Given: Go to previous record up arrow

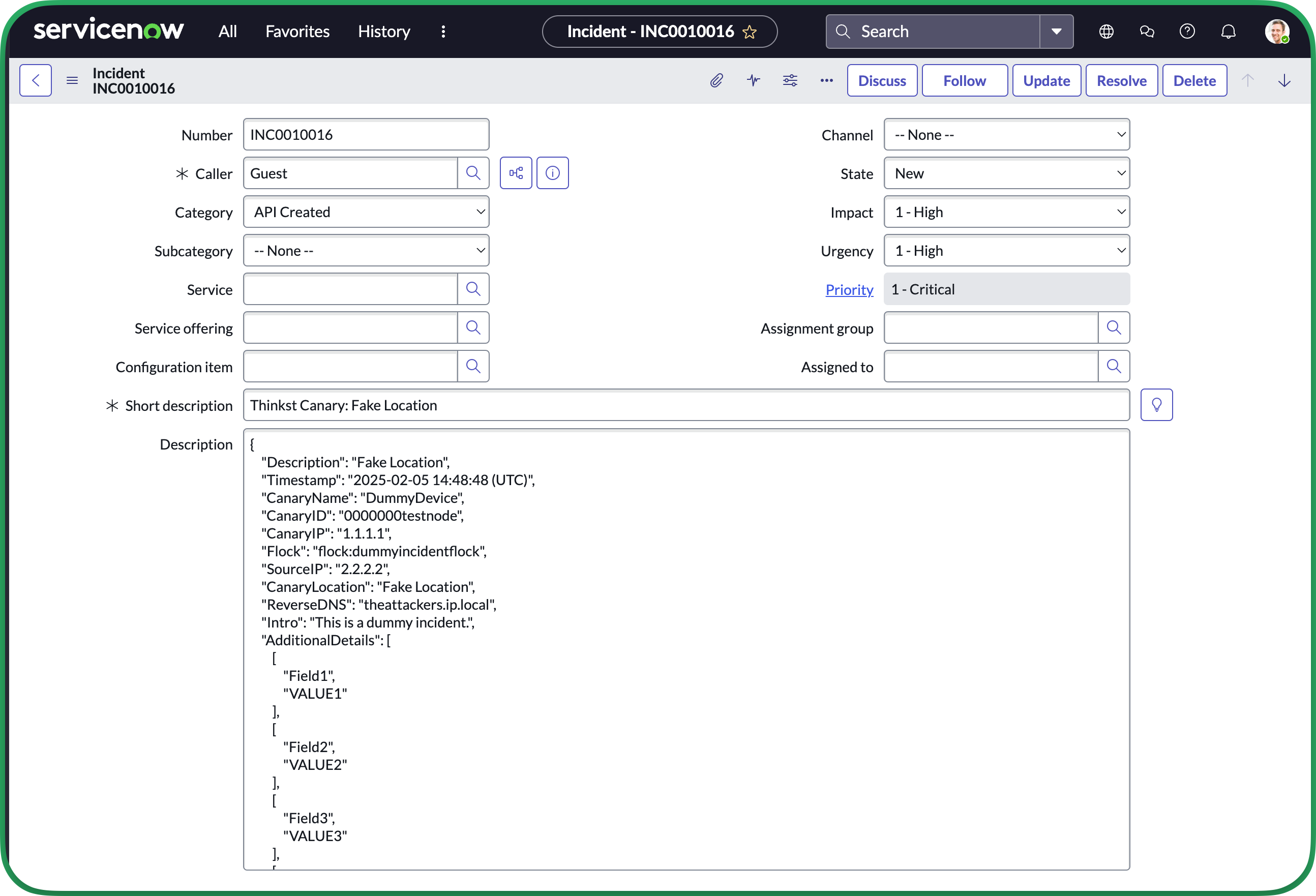Looking at the screenshot, I should click(1247, 80).
